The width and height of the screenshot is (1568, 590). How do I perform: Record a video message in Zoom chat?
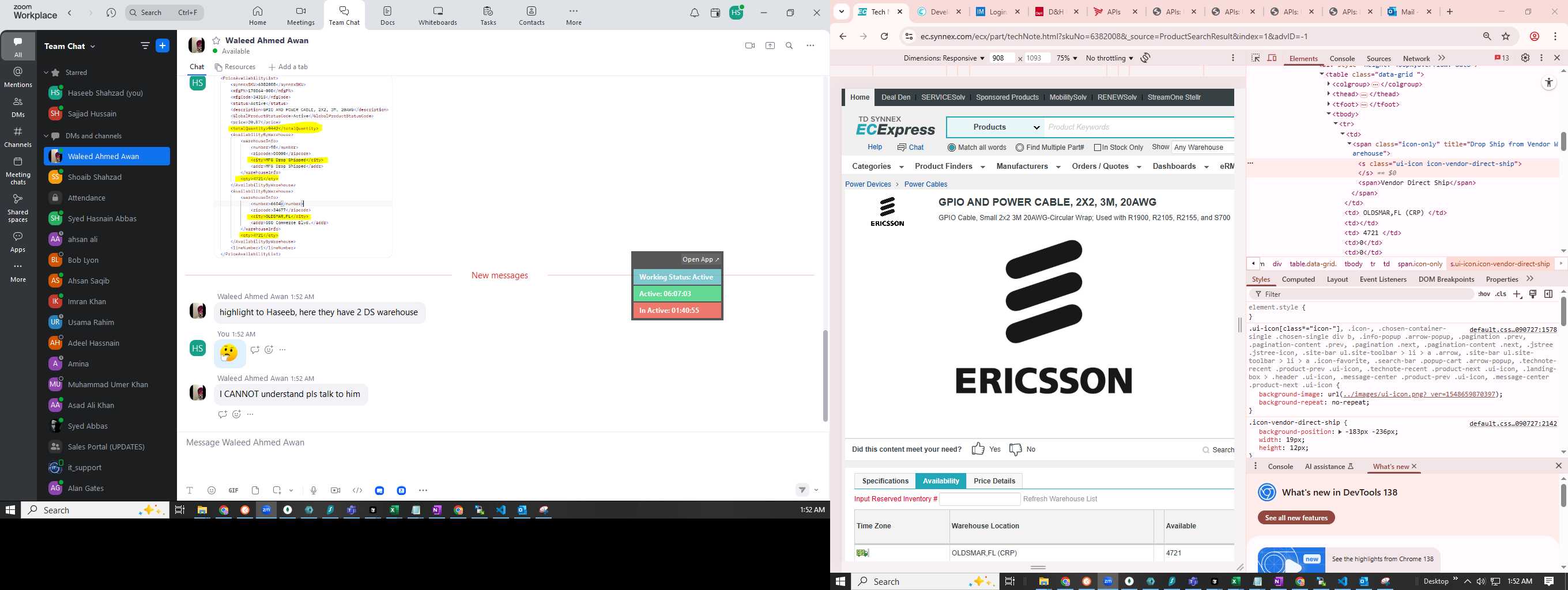336,490
